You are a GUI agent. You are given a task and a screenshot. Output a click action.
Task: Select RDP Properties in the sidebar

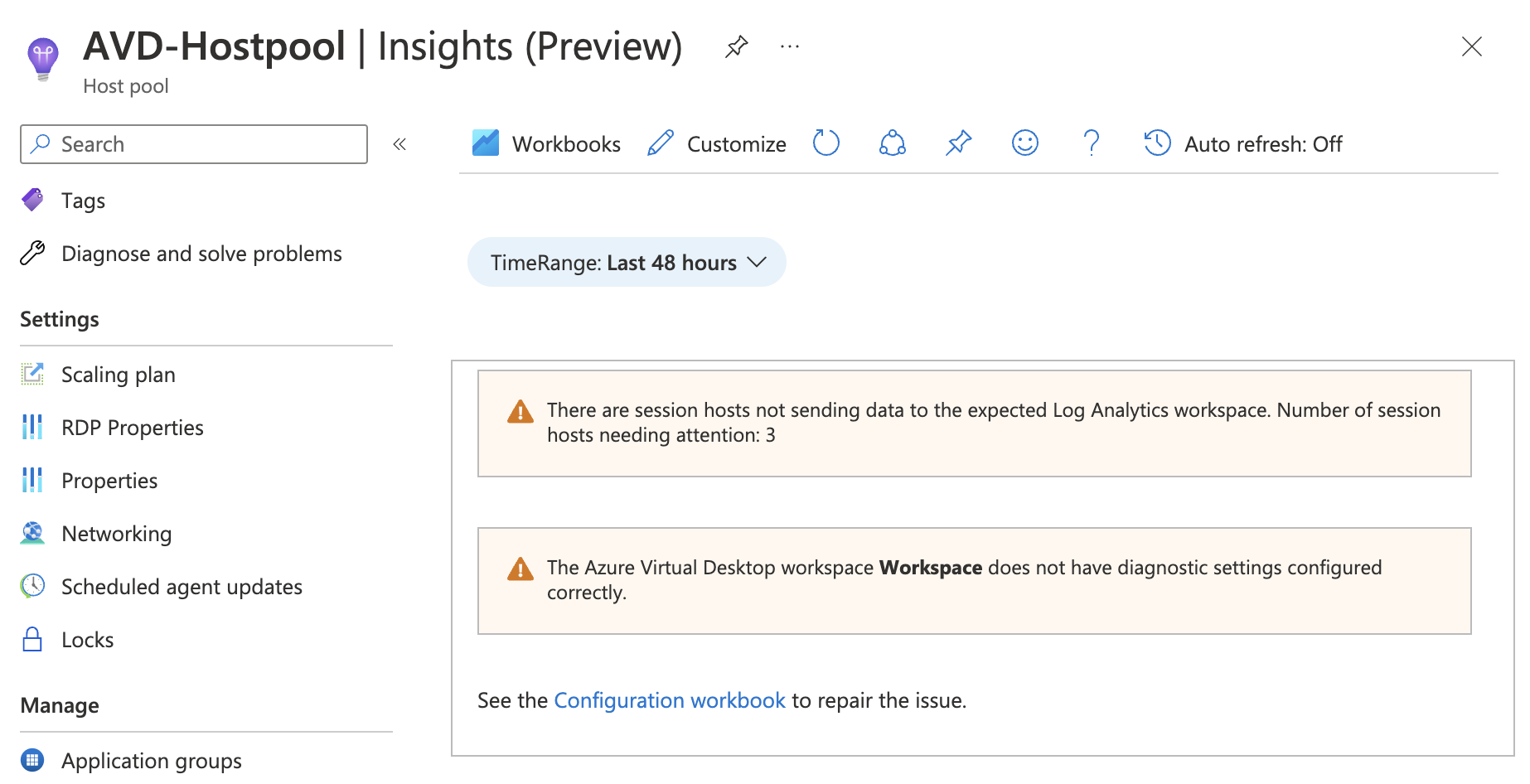point(132,428)
